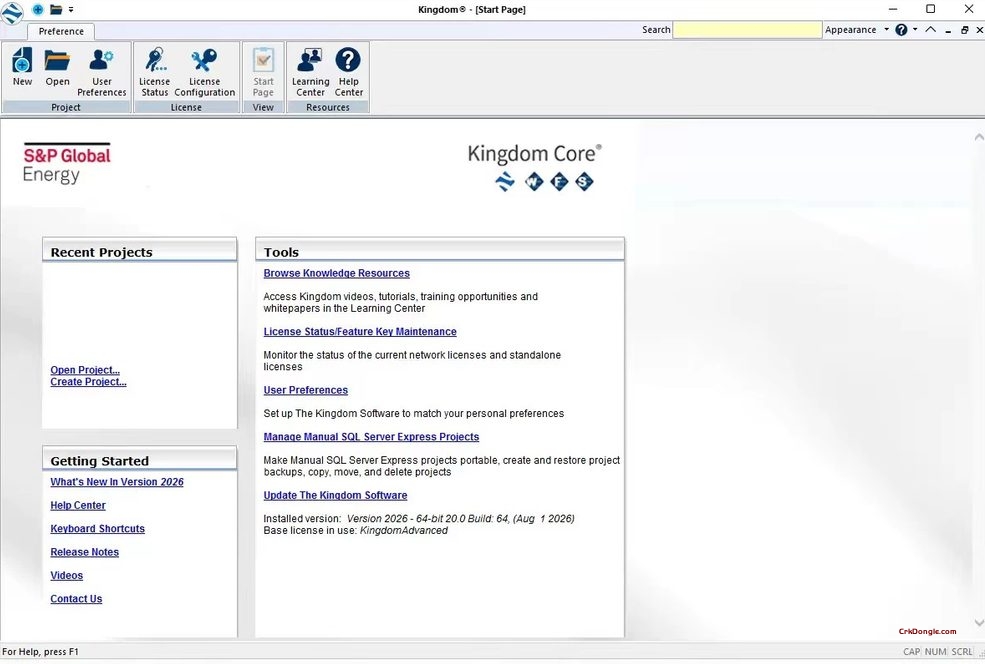Maximize the Kingdom main window
The height and width of the screenshot is (664, 985).
click(x=930, y=9)
